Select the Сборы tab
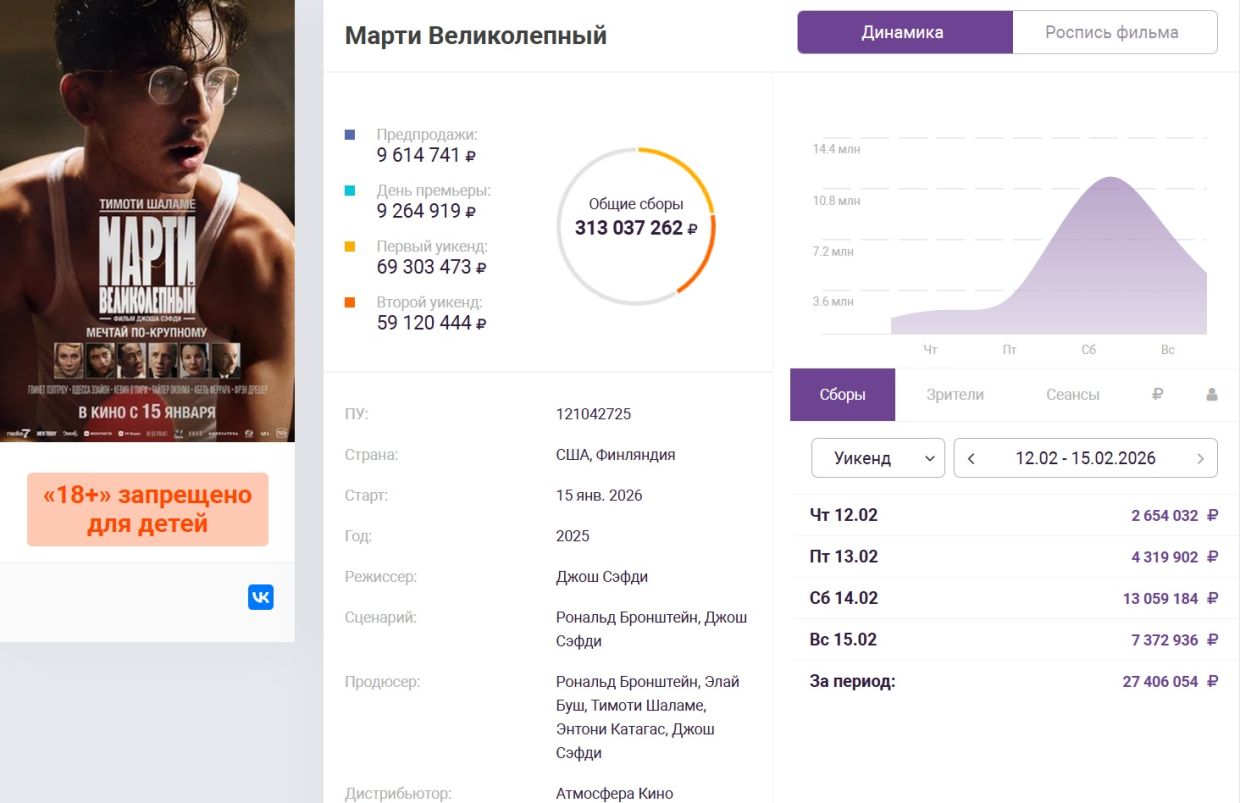This screenshot has height=803, width=1240. (x=842, y=395)
